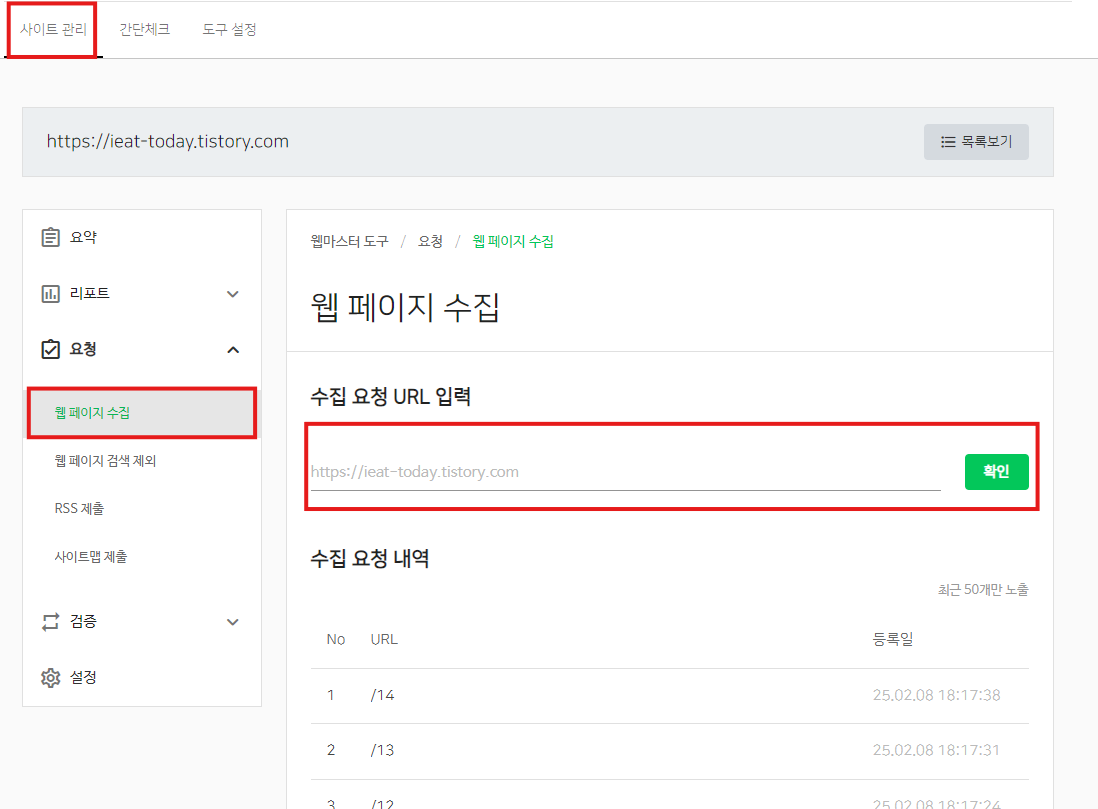The image size is (1098, 809).
Task: Click the 최근 50개만 노출 note
Action: point(983,590)
